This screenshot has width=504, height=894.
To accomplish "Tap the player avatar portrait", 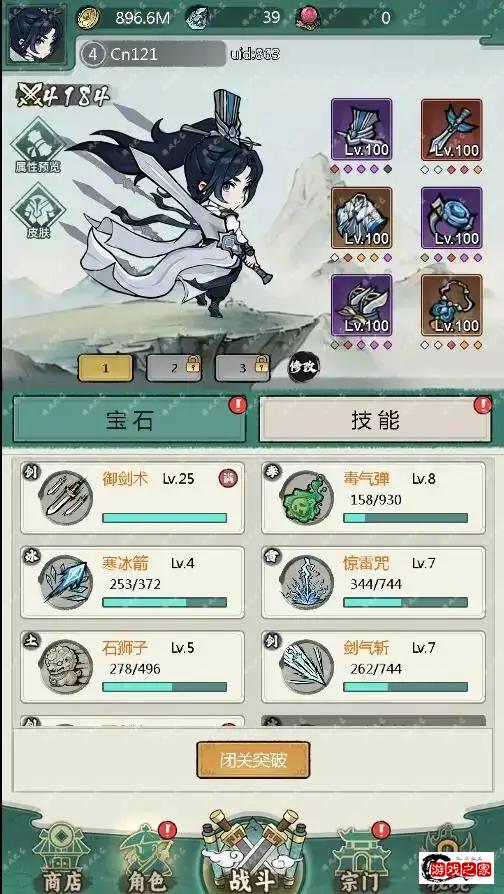I will pos(34,33).
